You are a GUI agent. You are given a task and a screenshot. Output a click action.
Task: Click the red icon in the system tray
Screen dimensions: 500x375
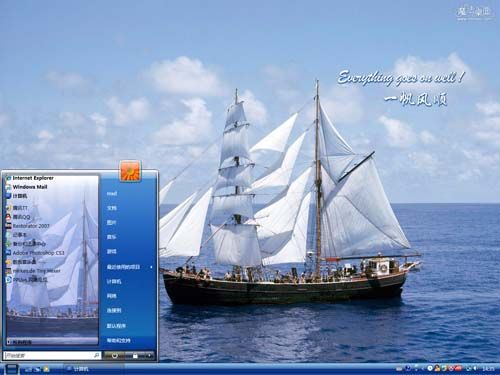pyautogui.click(x=458, y=369)
